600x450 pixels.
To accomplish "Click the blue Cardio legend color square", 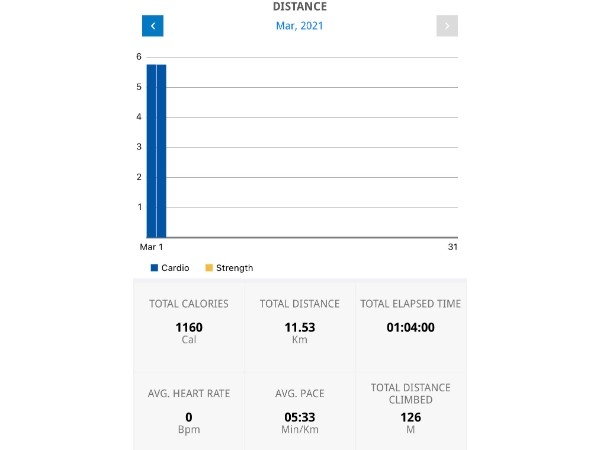I will tap(155, 268).
